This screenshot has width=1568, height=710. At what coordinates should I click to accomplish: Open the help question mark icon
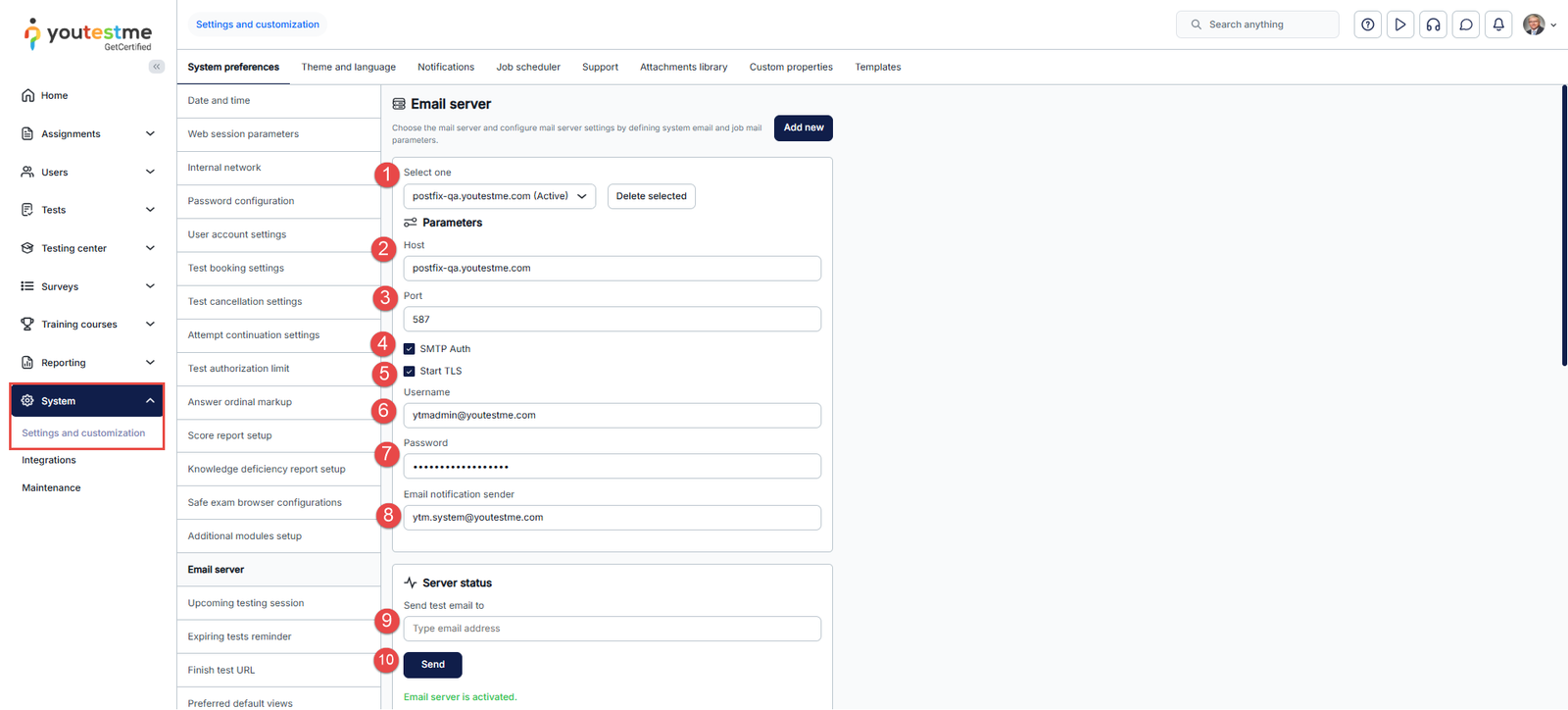click(x=1368, y=25)
